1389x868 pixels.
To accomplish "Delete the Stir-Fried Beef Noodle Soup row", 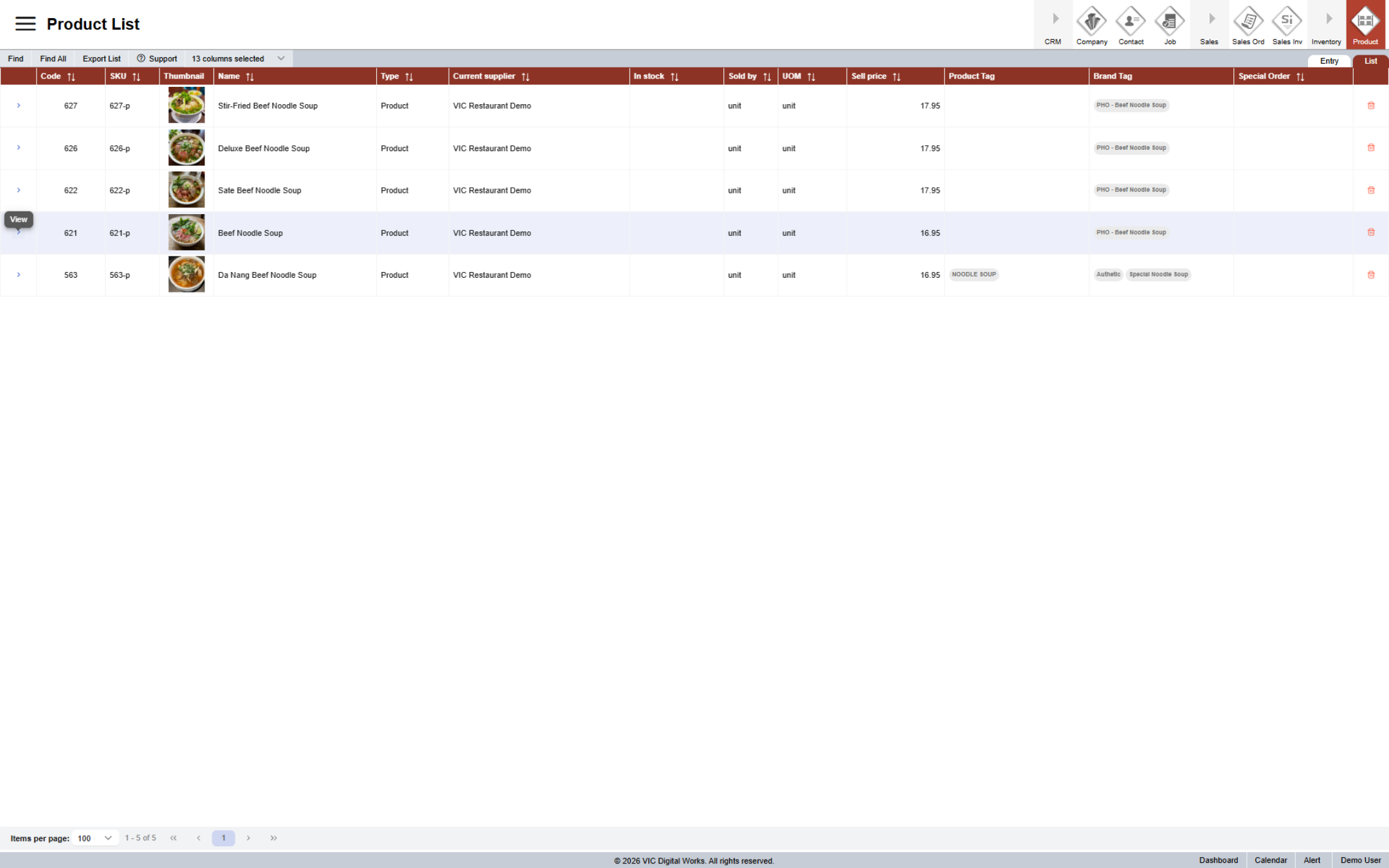I will point(1370,105).
